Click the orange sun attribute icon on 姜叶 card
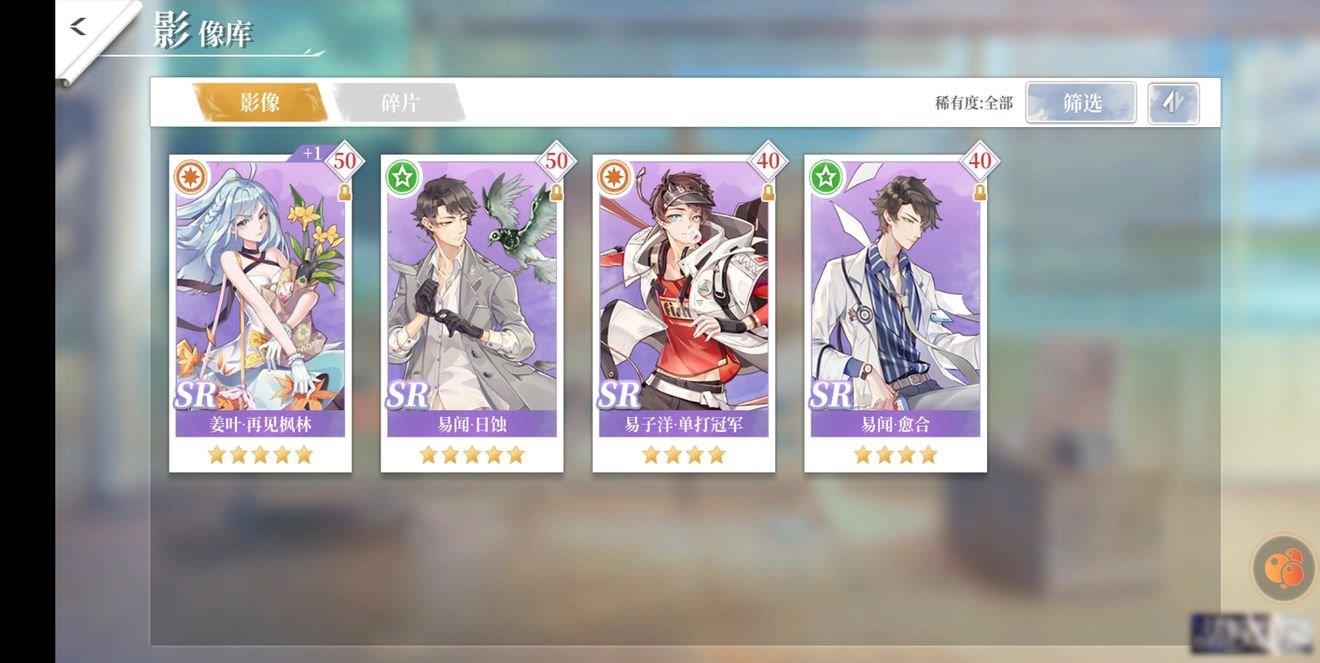 [x=189, y=177]
